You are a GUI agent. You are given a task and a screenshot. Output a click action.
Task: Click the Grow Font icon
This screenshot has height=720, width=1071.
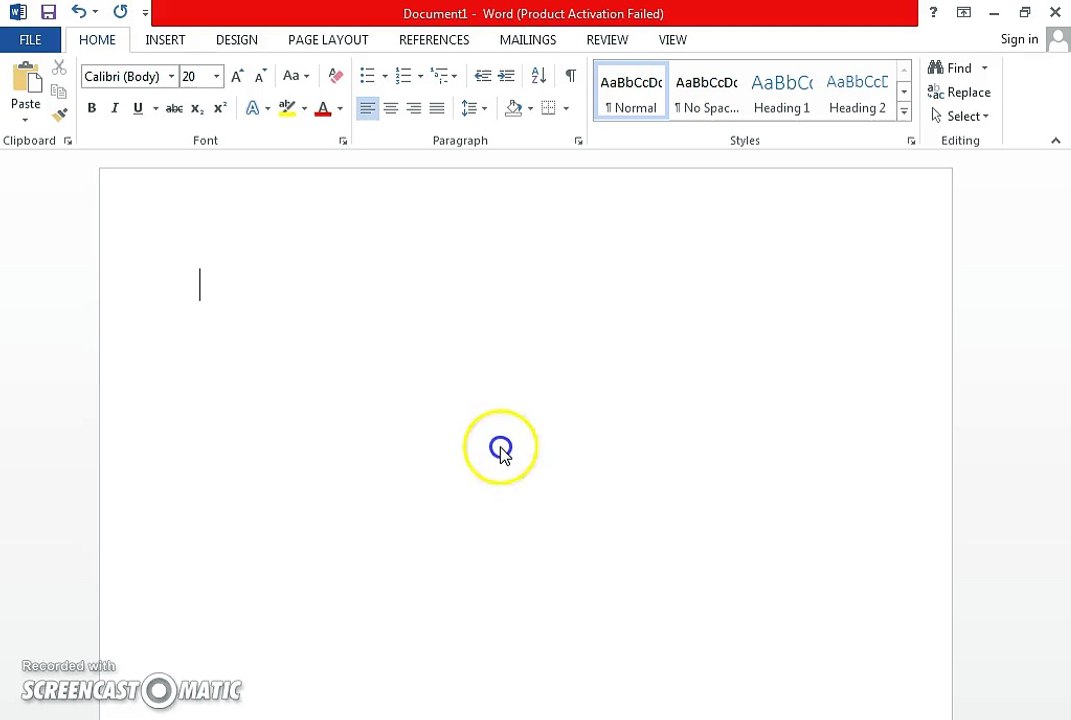point(237,76)
